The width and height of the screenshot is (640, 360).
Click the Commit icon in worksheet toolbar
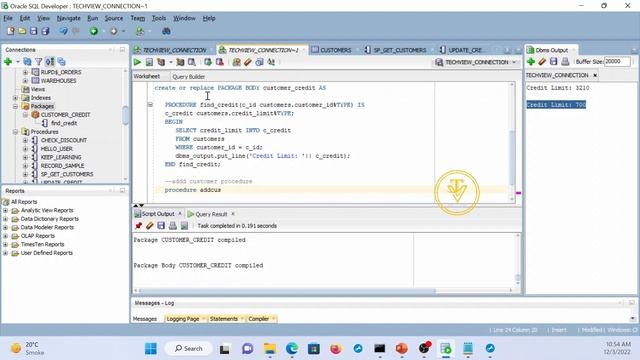(x=208, y=62)
